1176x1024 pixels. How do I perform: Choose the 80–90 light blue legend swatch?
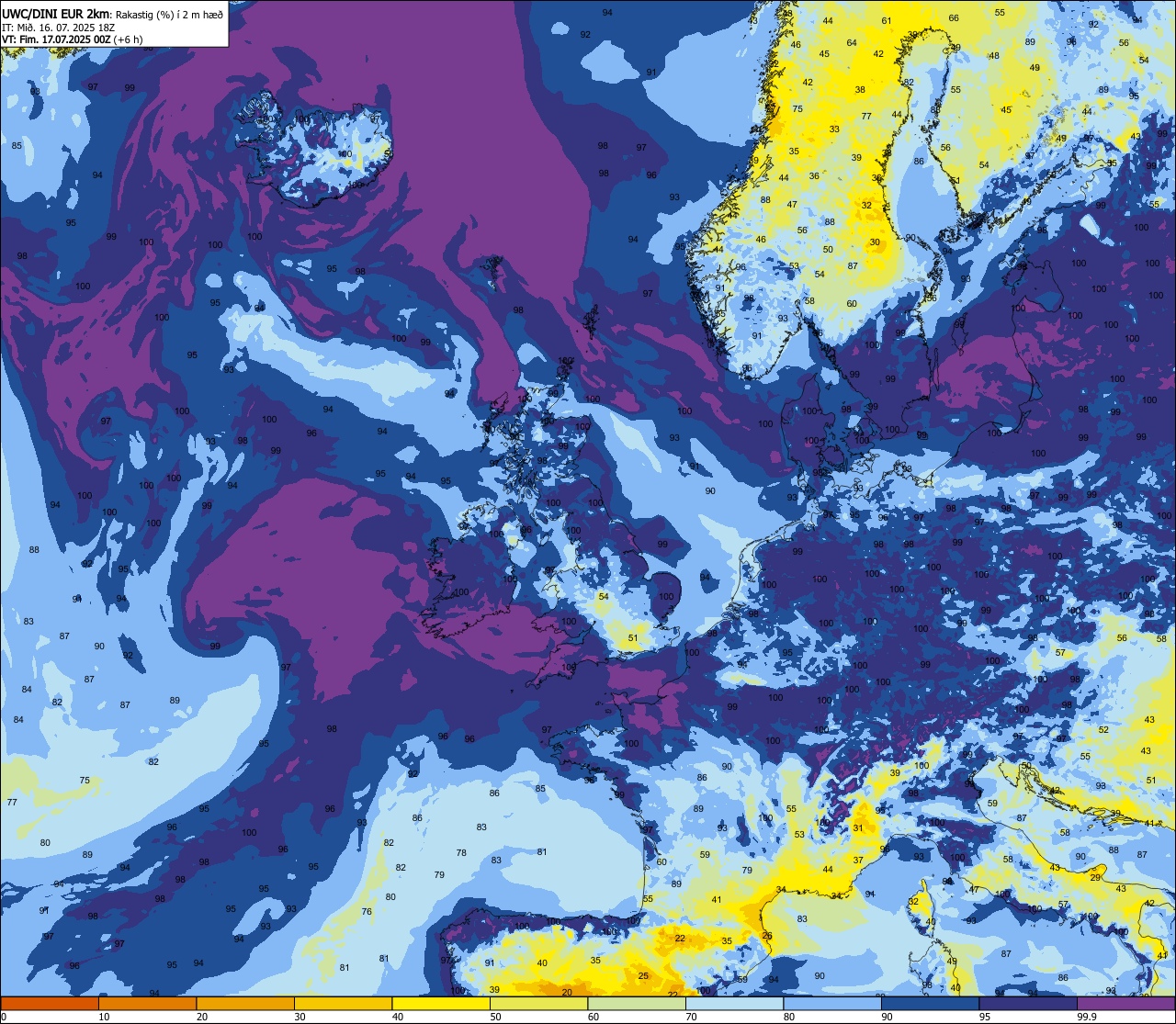832,1003
